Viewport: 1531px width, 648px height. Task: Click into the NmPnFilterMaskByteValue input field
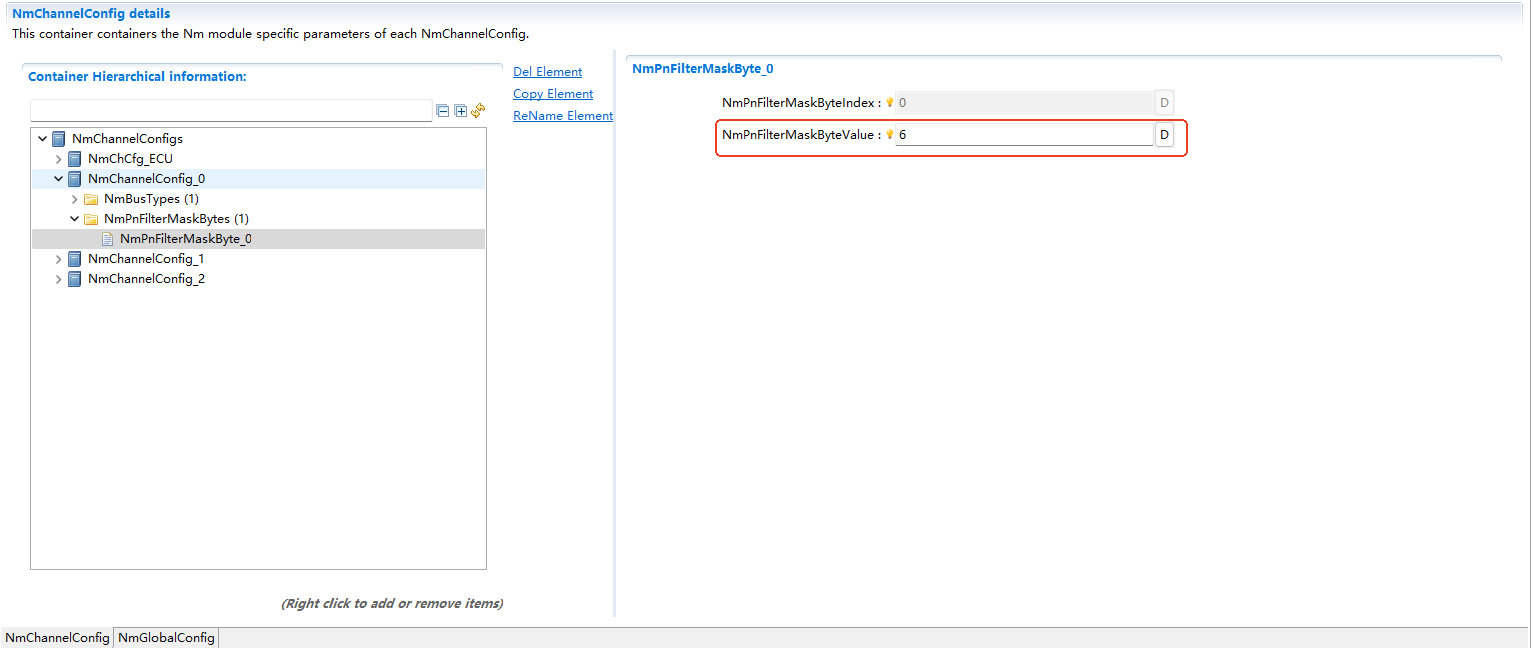[1023, 135]
